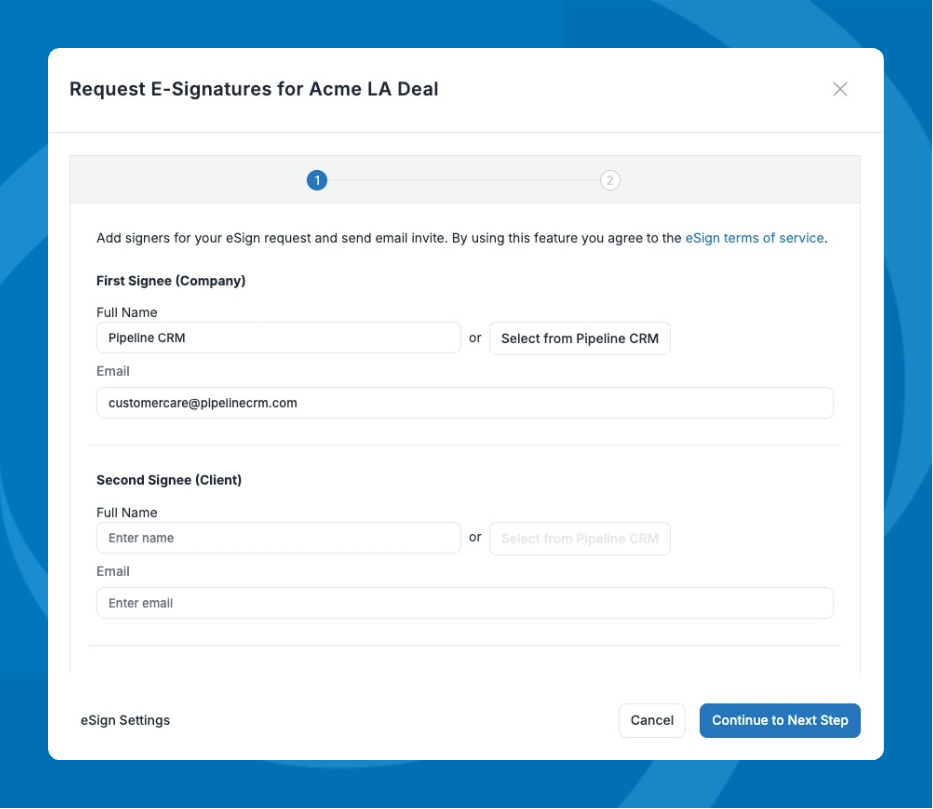Click the Email label under Second Signee

click(113, 572)
